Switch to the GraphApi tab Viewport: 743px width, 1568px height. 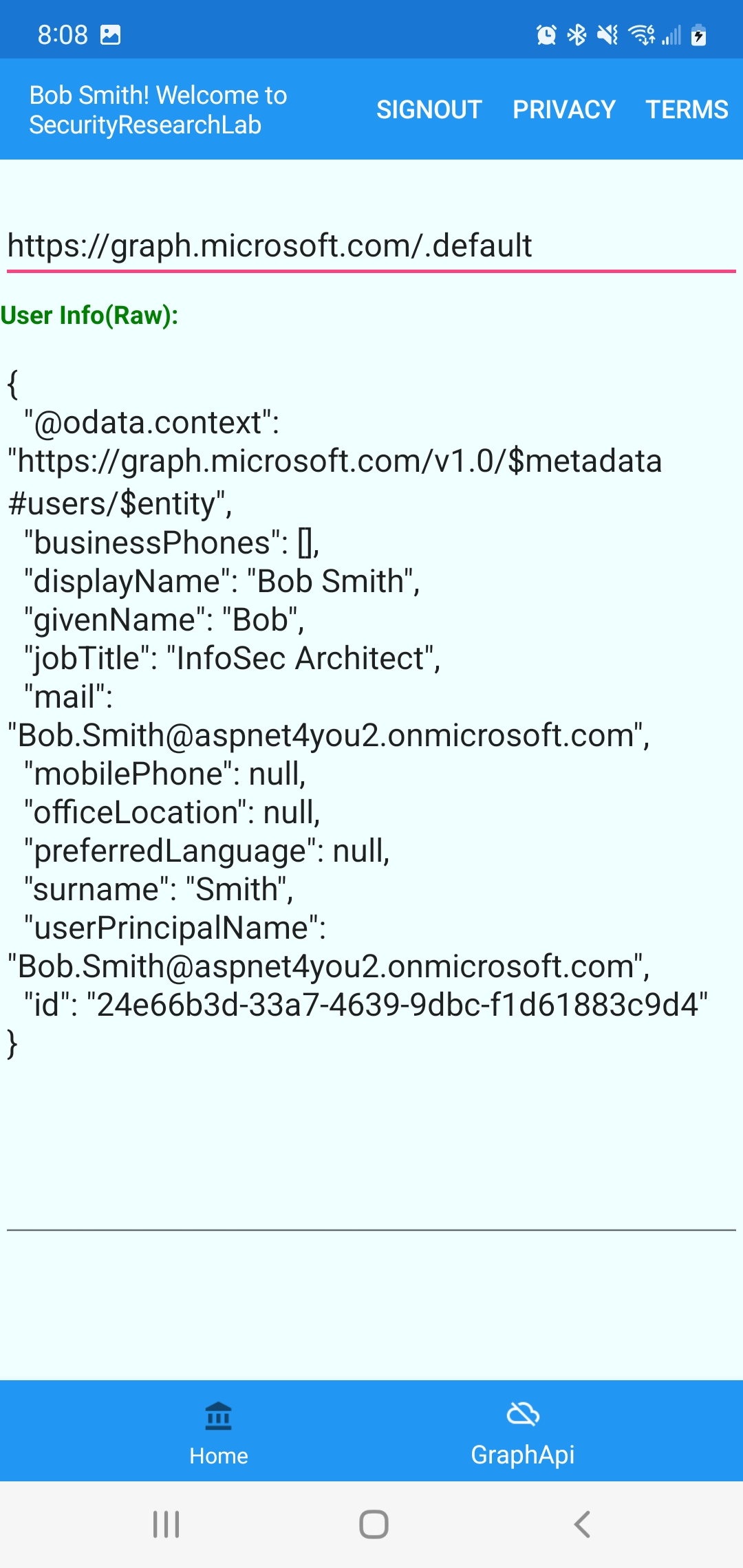click(x=523, y=1432)
